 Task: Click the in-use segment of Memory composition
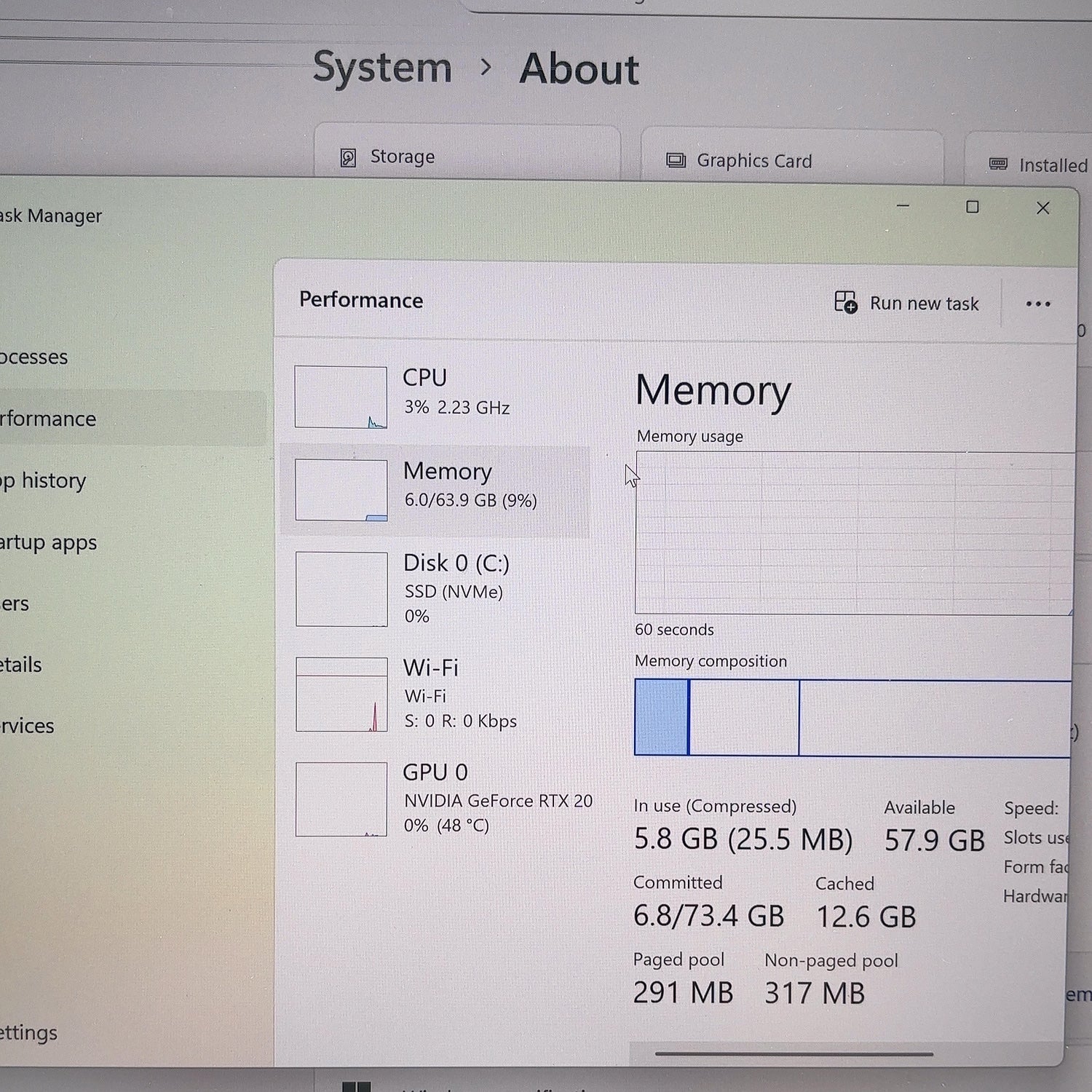pyautogui.click(x=661, y=718)
